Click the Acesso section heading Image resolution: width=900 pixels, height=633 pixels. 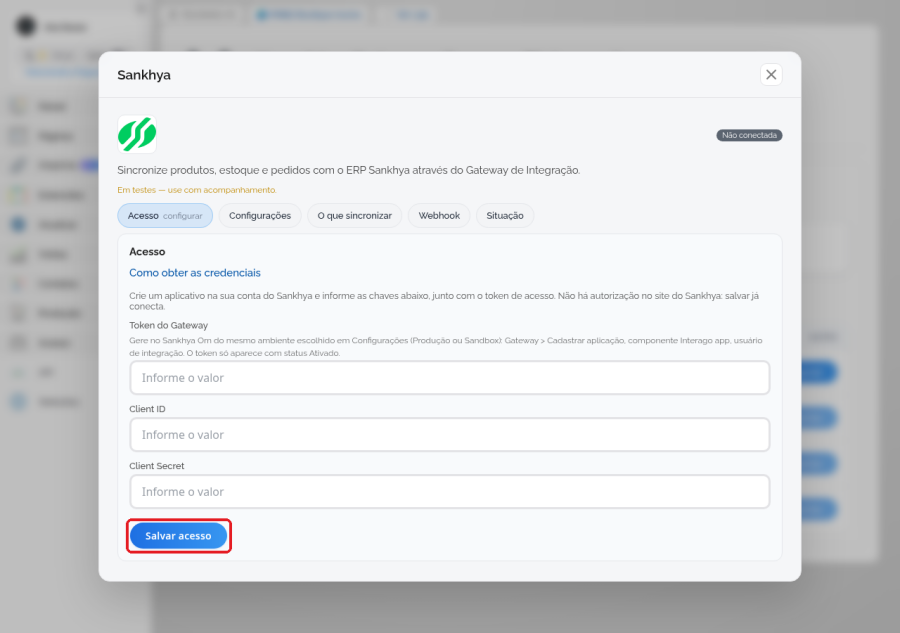147,251
